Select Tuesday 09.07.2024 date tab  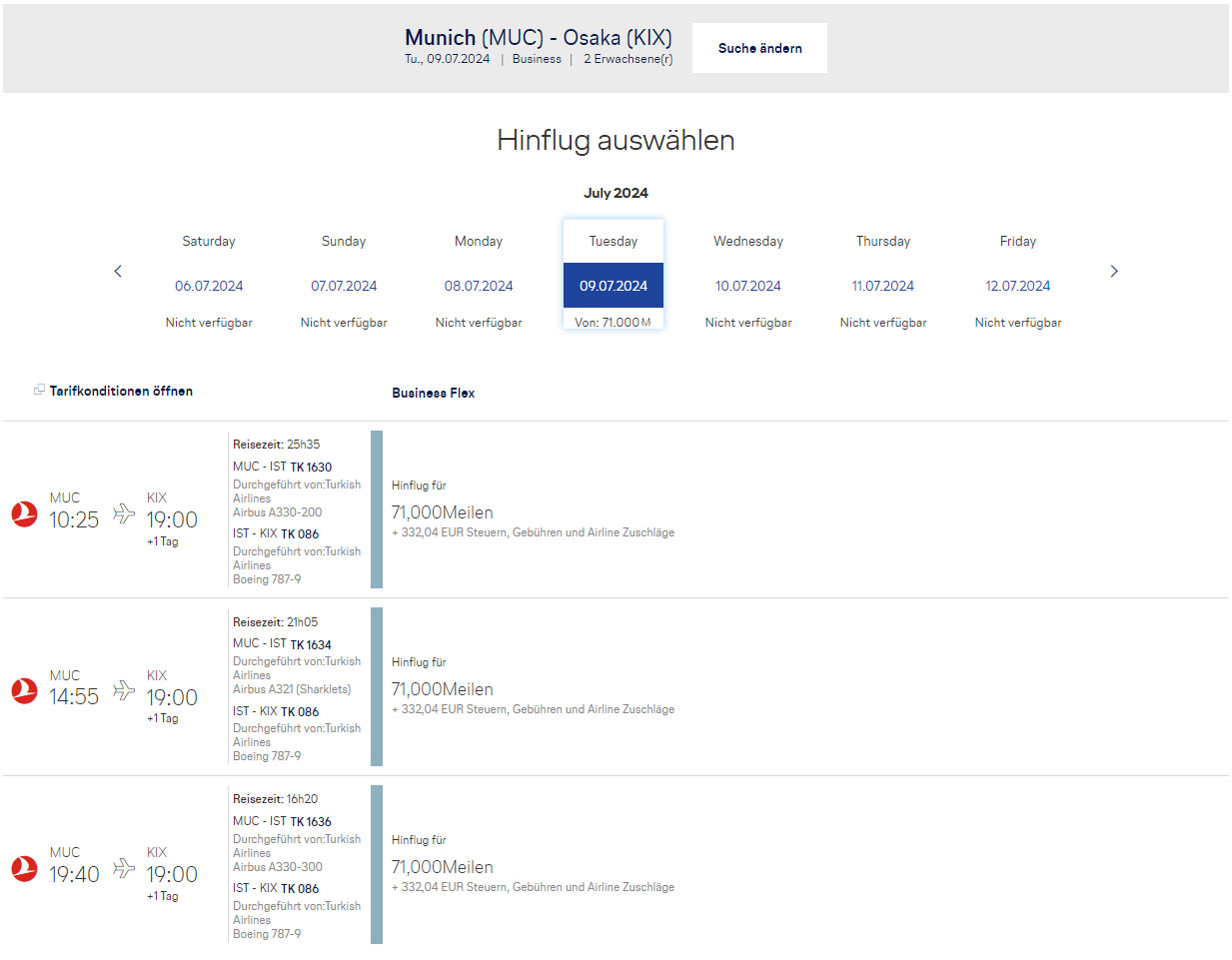pyautogui.click(x=614, y=275)
